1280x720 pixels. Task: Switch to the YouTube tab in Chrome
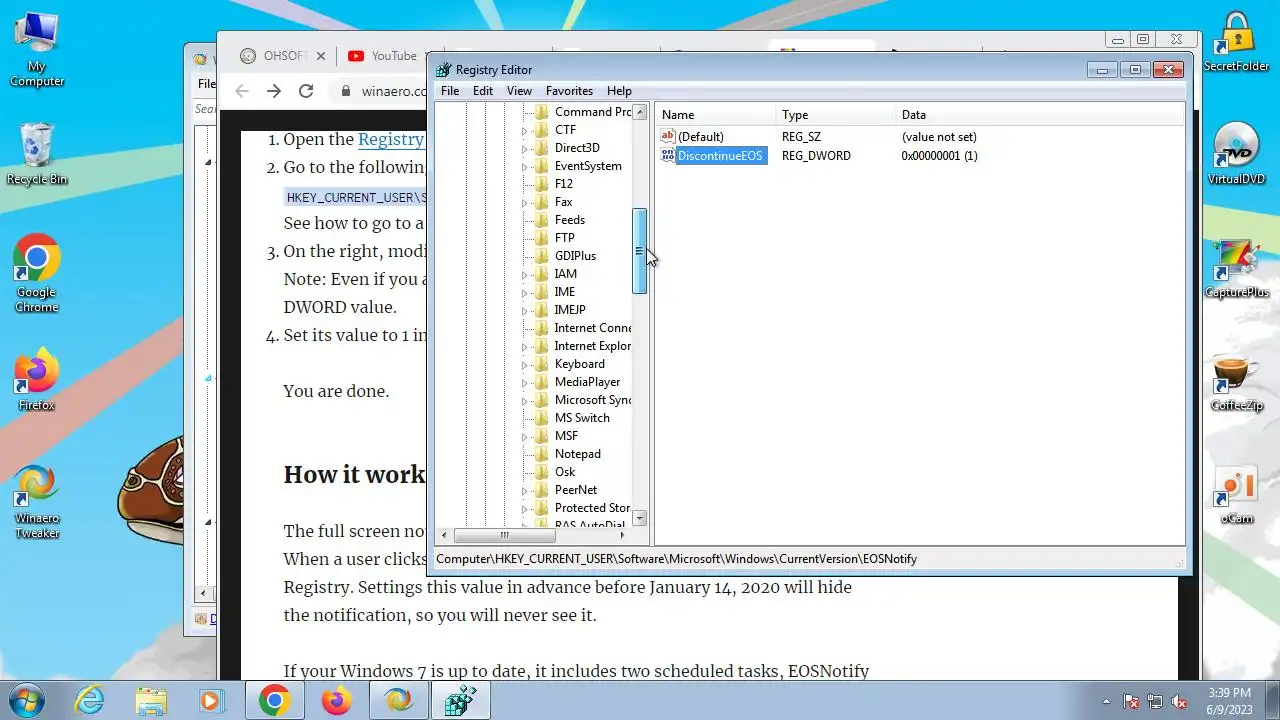(384, 56)
